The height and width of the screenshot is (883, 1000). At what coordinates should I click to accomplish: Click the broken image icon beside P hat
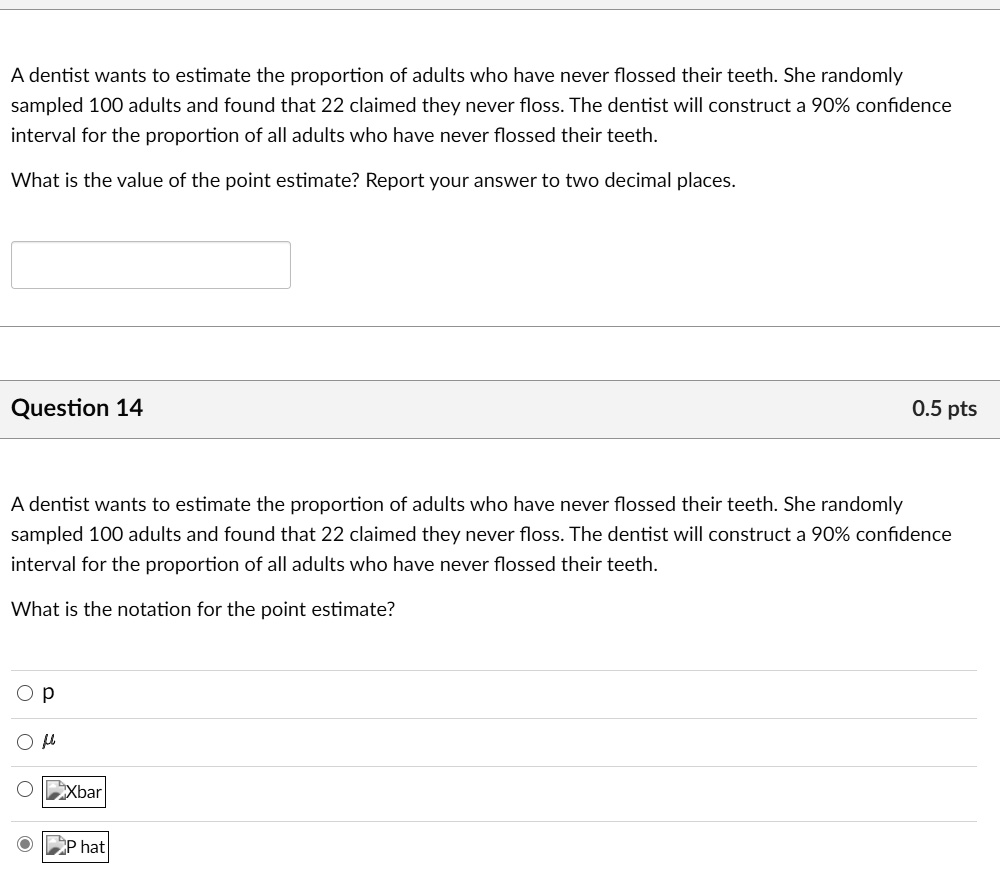pos(56,847)
